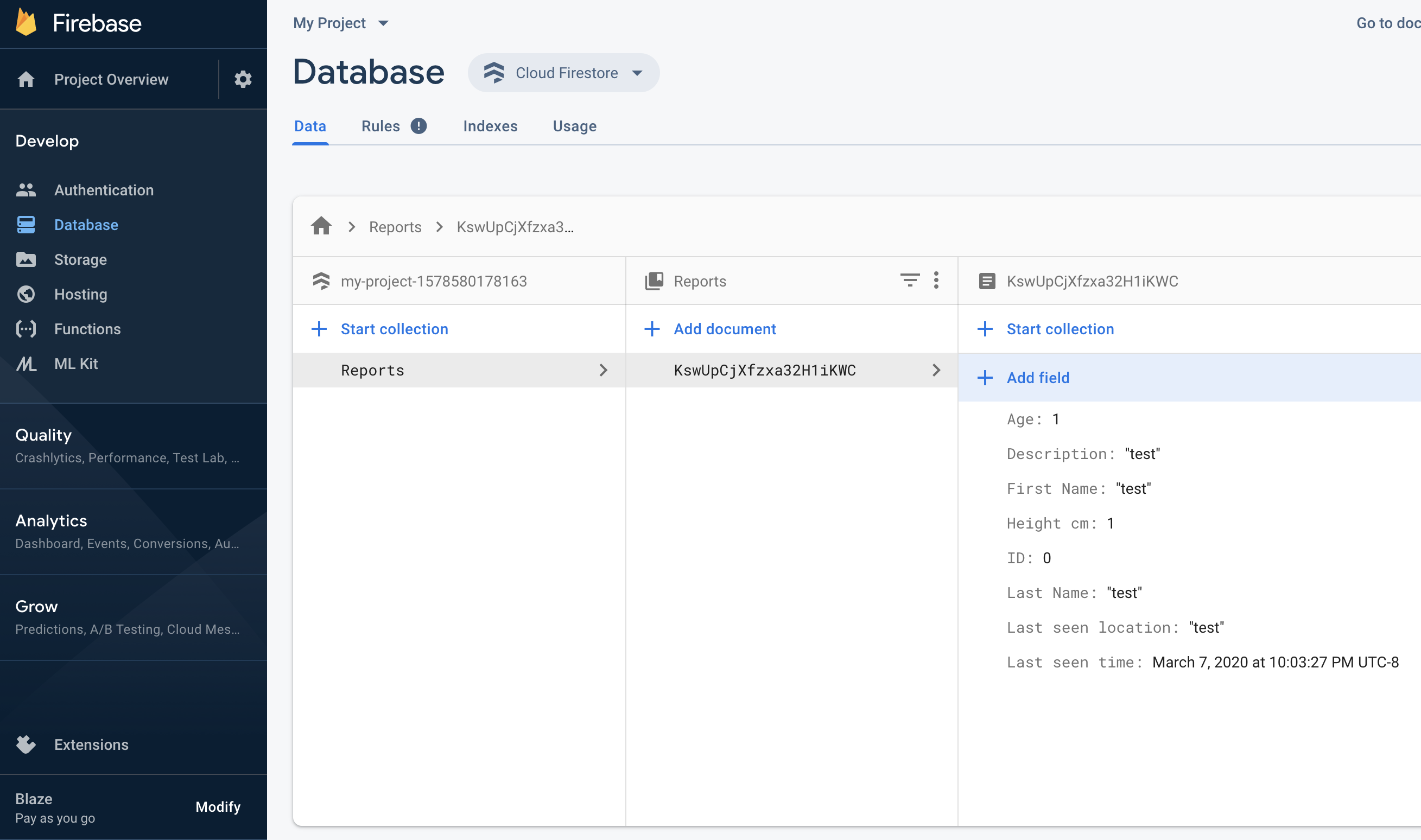Select the Last seen time field value

(1276, 662)
